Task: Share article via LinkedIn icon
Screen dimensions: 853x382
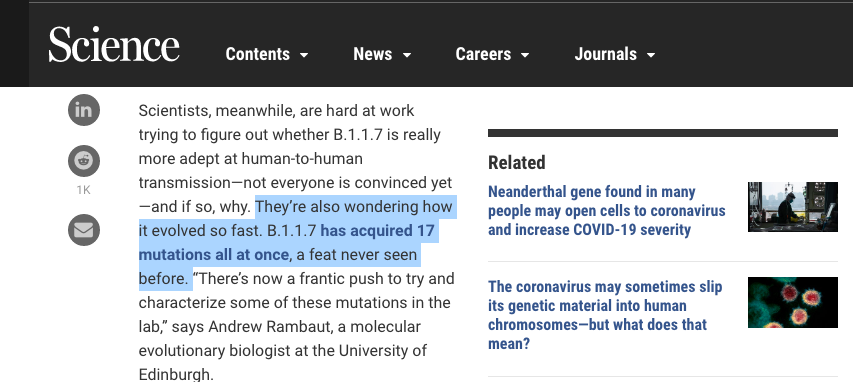Action: point(84,110)
